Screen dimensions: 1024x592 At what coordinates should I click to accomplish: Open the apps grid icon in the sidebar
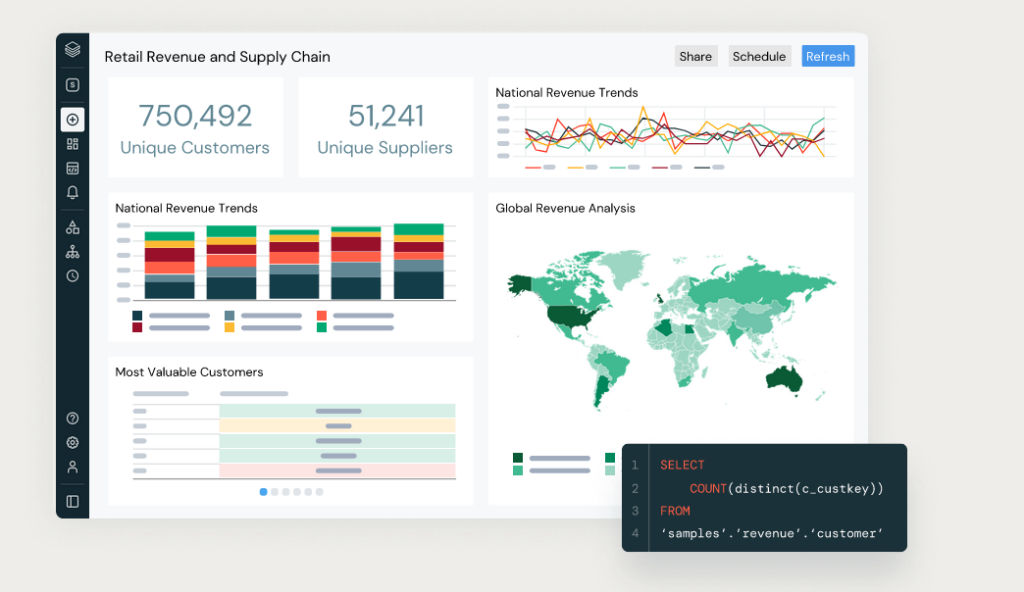[72, 143]
